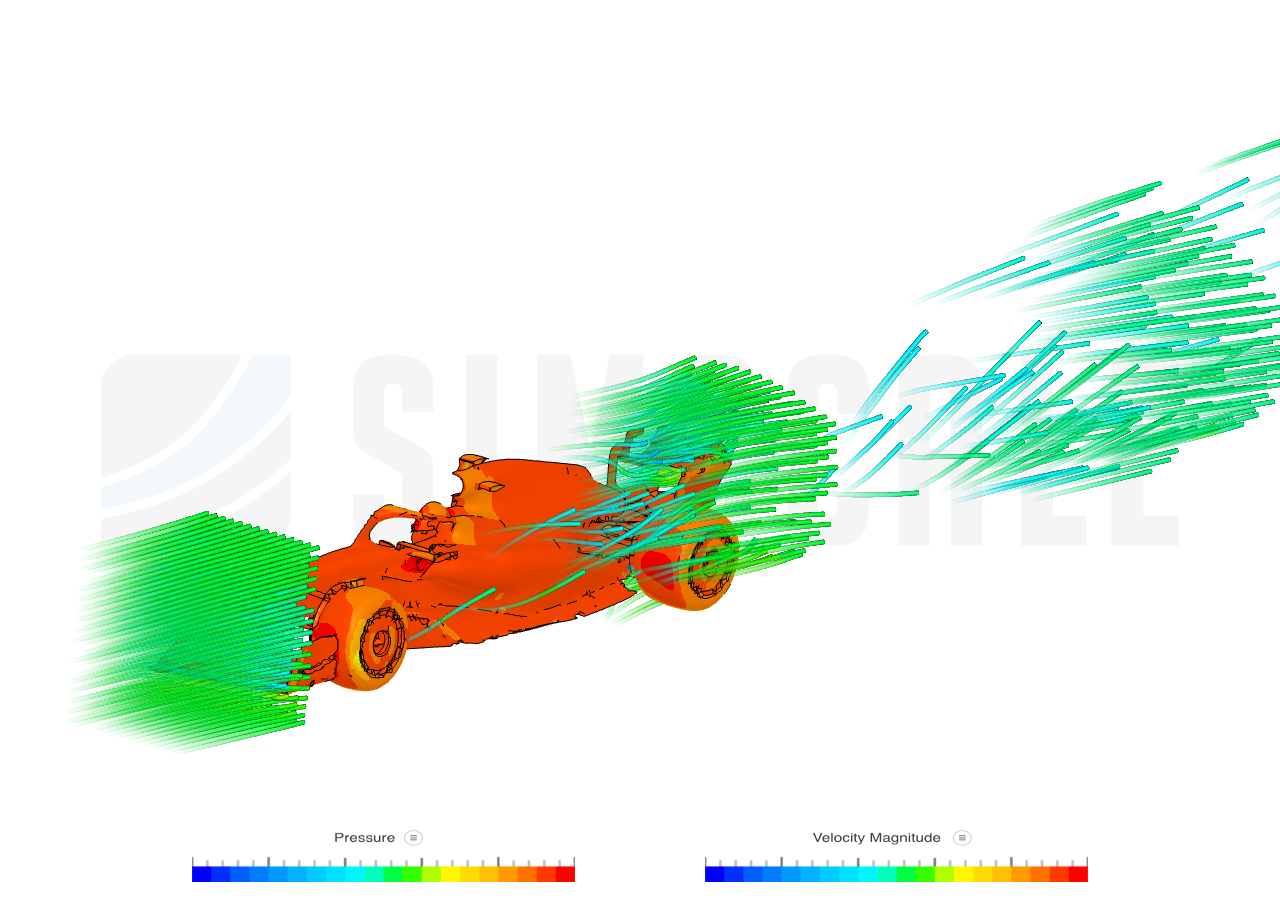Select the dark blue swatch in Velocity legend

[714, 874]
